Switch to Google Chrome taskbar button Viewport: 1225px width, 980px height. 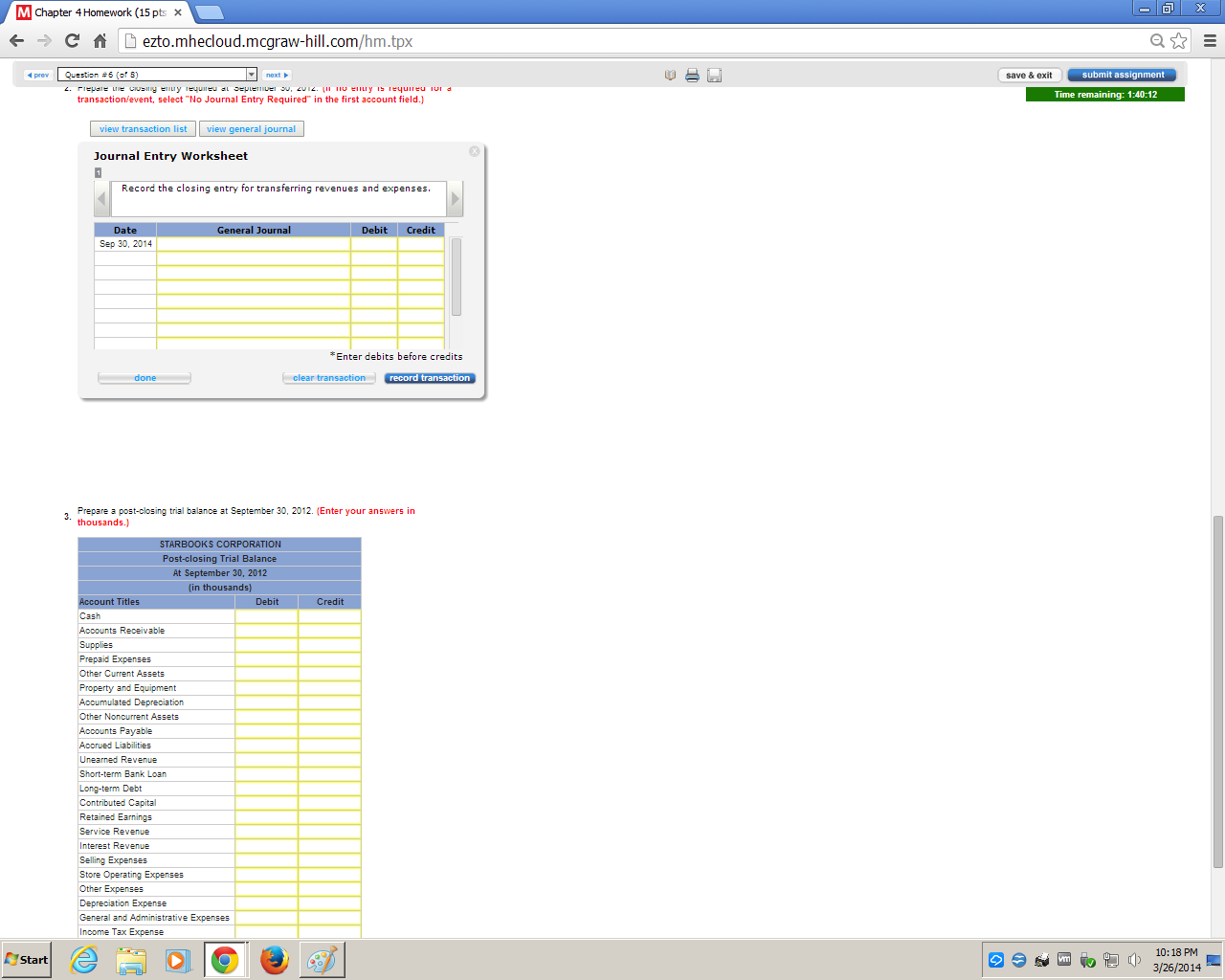coord(225,959)
